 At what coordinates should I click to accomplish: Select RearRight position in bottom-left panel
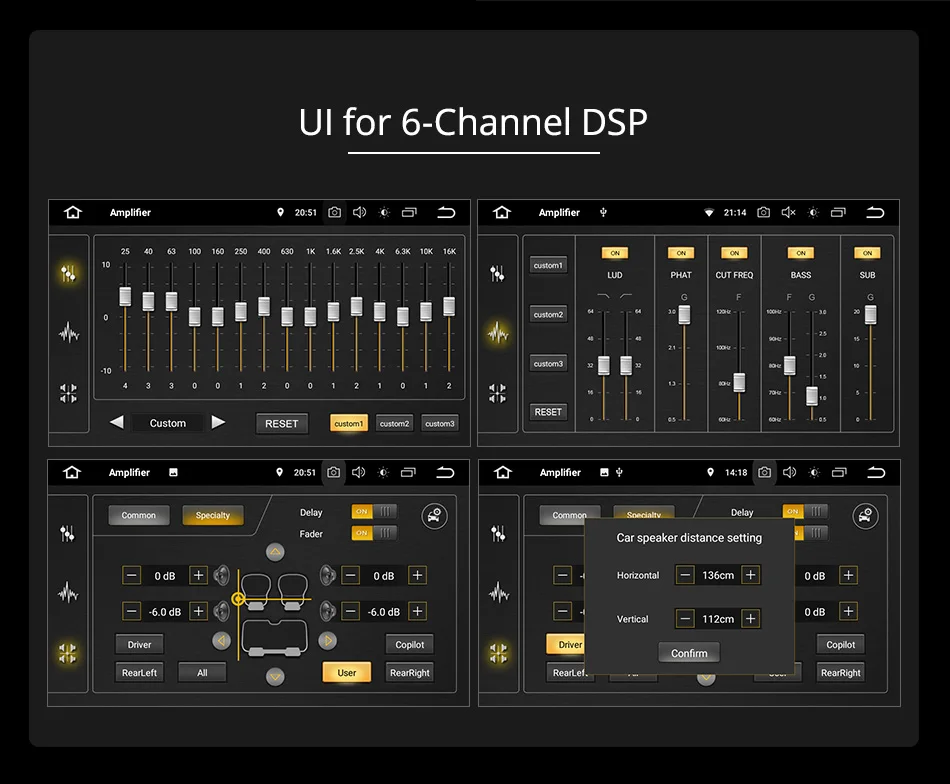(410, 673)
